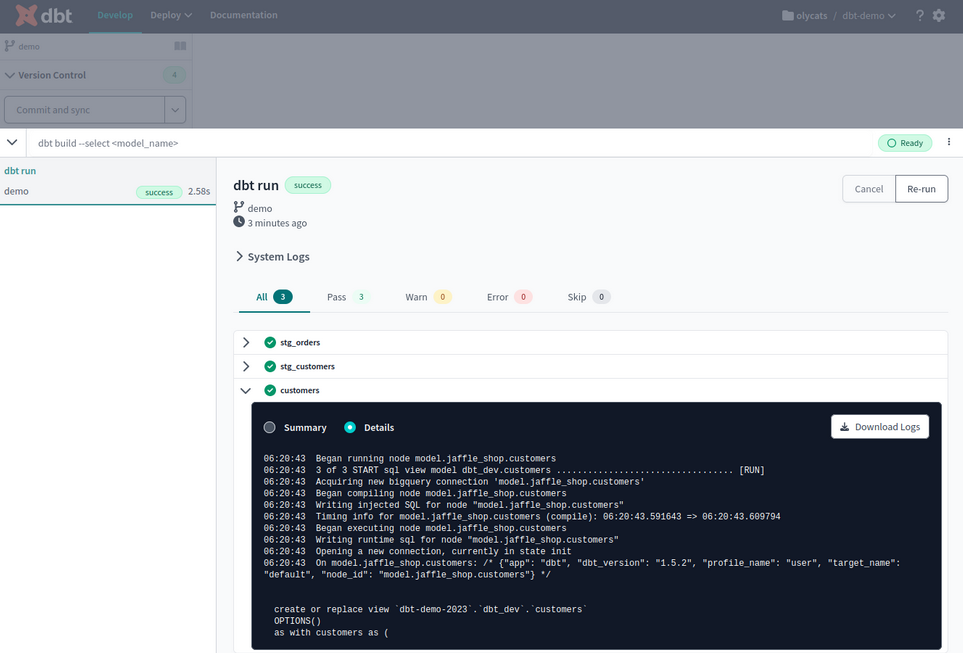Open the Documentation page
Viewport: 963px width, 653px height.
pyautogui.click(x=244, y=15)
